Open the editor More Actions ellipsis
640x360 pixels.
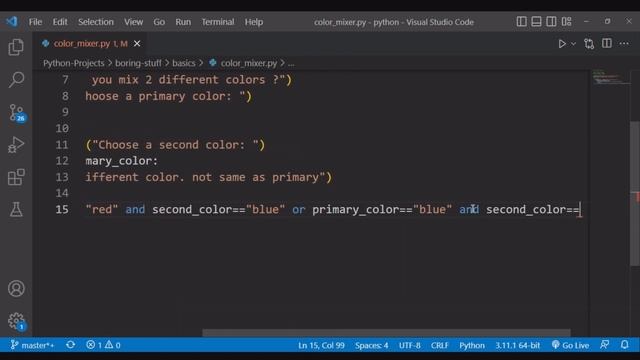[x=624, y=43]
